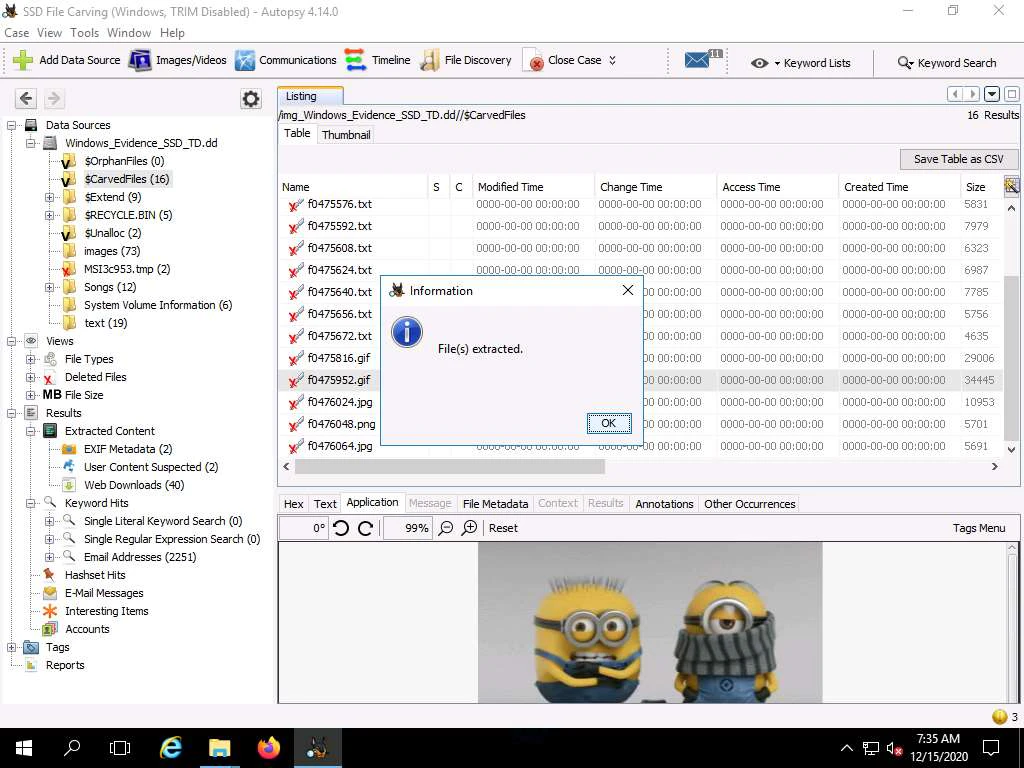Open Internet Explorer from the taskbar
Screen dimensions: 1024x768
170,748
